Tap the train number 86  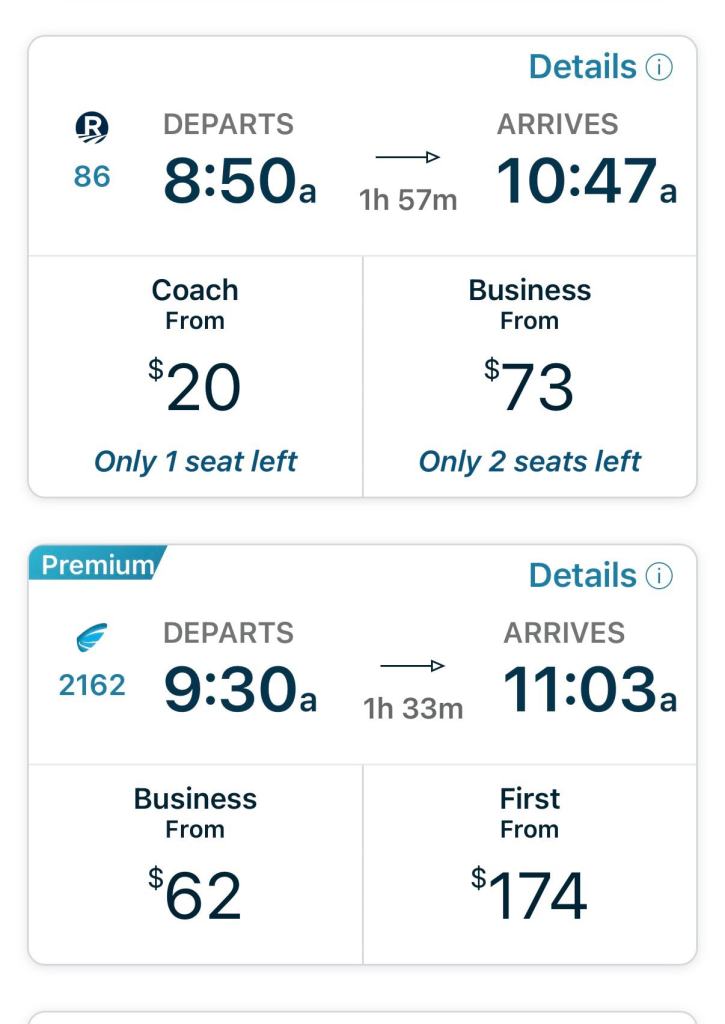point(93,178)
